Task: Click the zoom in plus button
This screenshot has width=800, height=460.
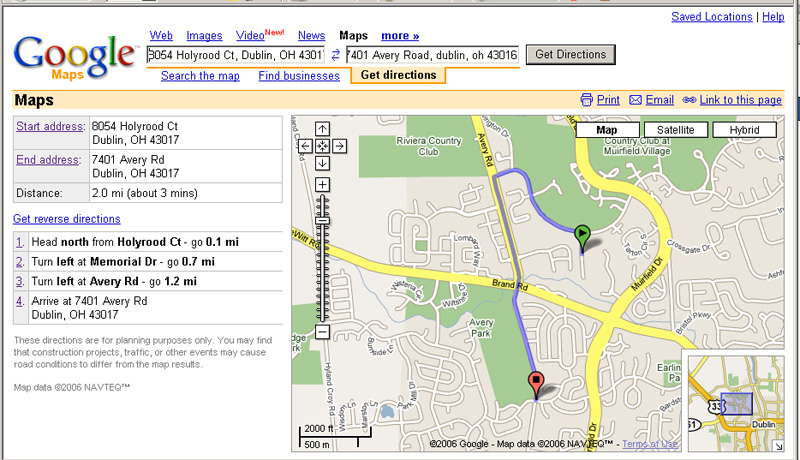Action: click(322, 184)
